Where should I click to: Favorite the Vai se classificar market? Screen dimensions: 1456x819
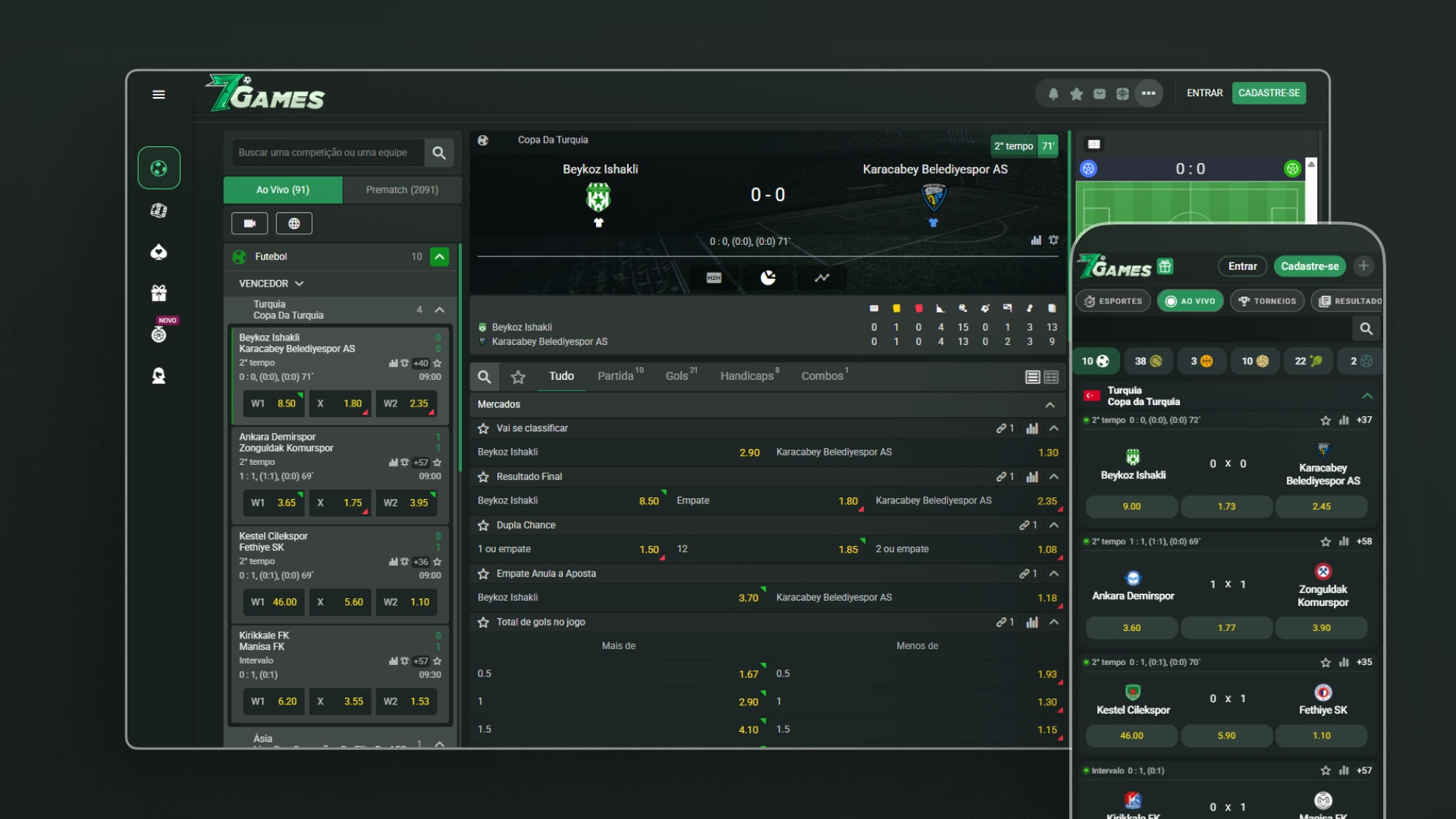483,428
